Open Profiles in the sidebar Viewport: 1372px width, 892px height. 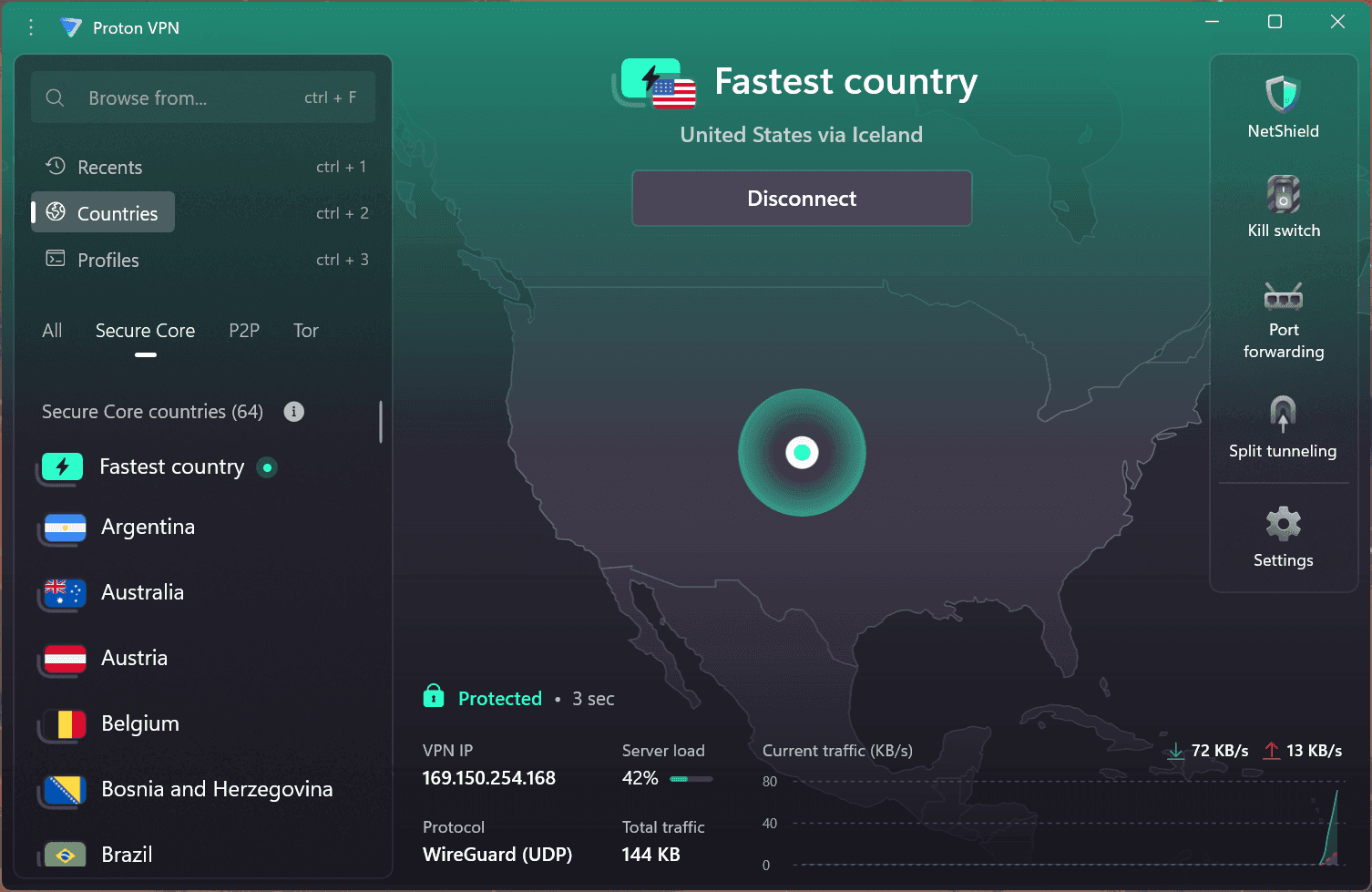click(x=108, y=261)
